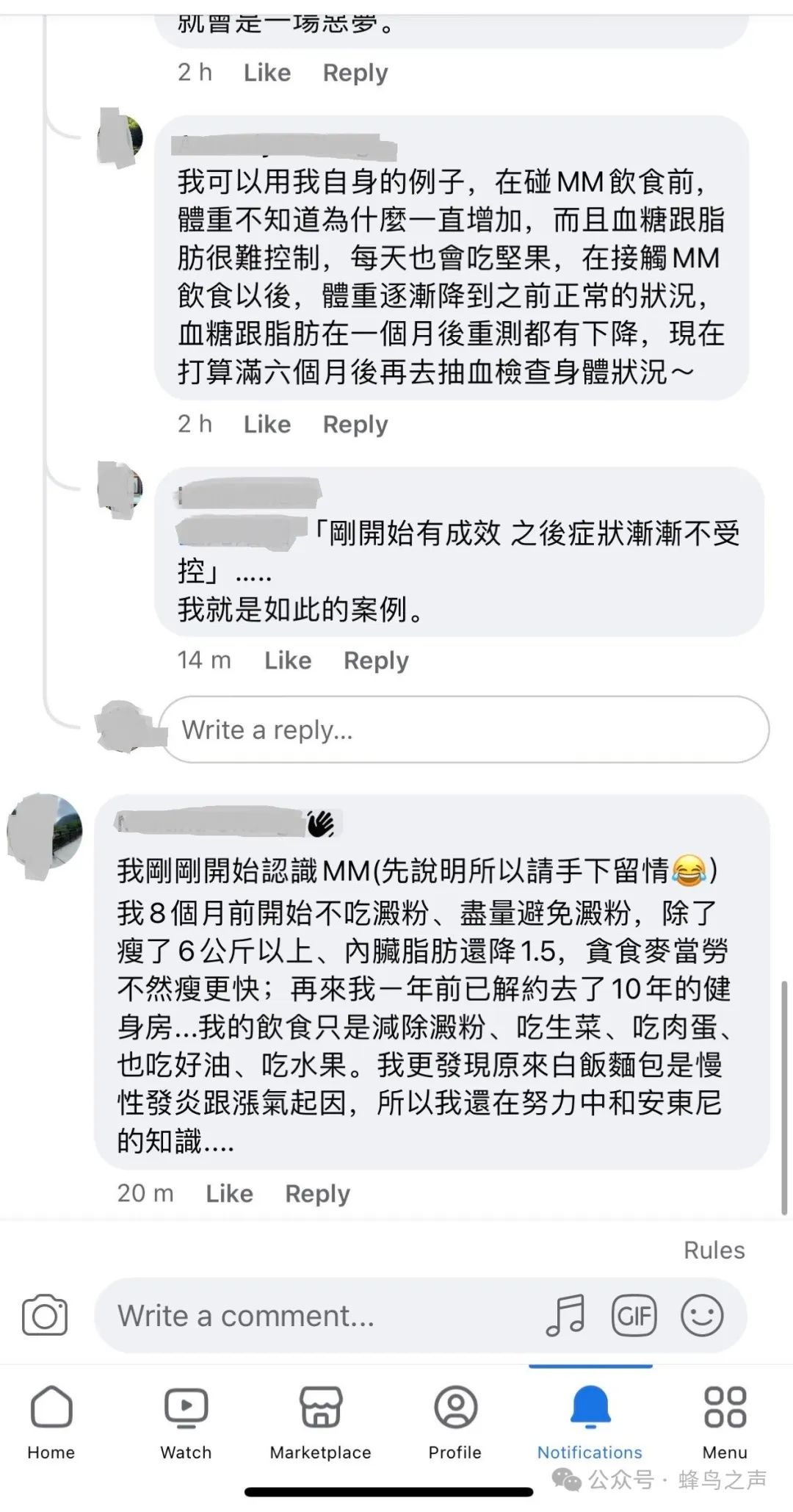Like the 2 h comment about MM diet
This screenshot has width=793, height=1512.
pos(267,425)
